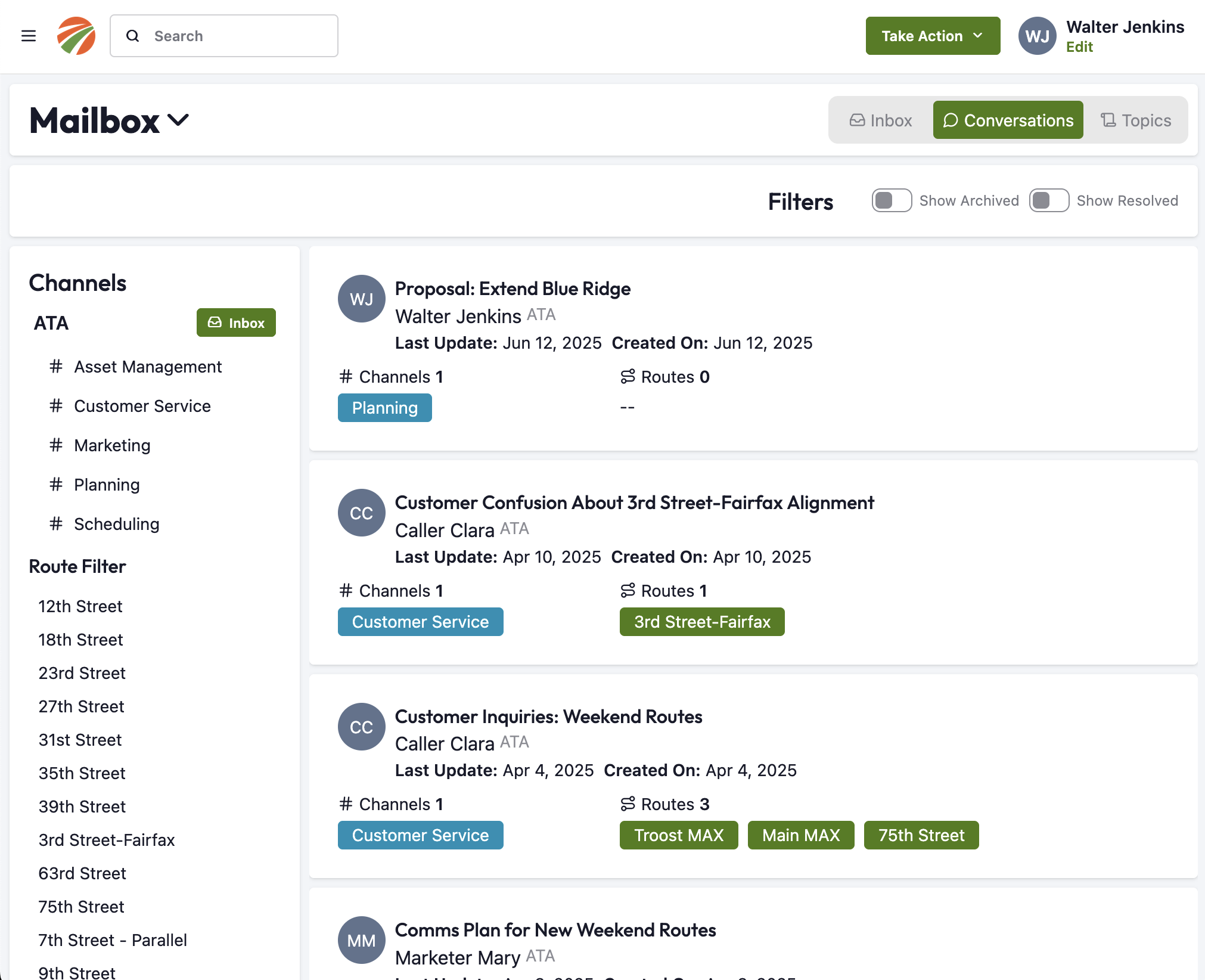Image resolution: width=1205 pixels, height=980 pixels.
Task: Switch to the Topics tab
Action: [x=1135, y=120]
